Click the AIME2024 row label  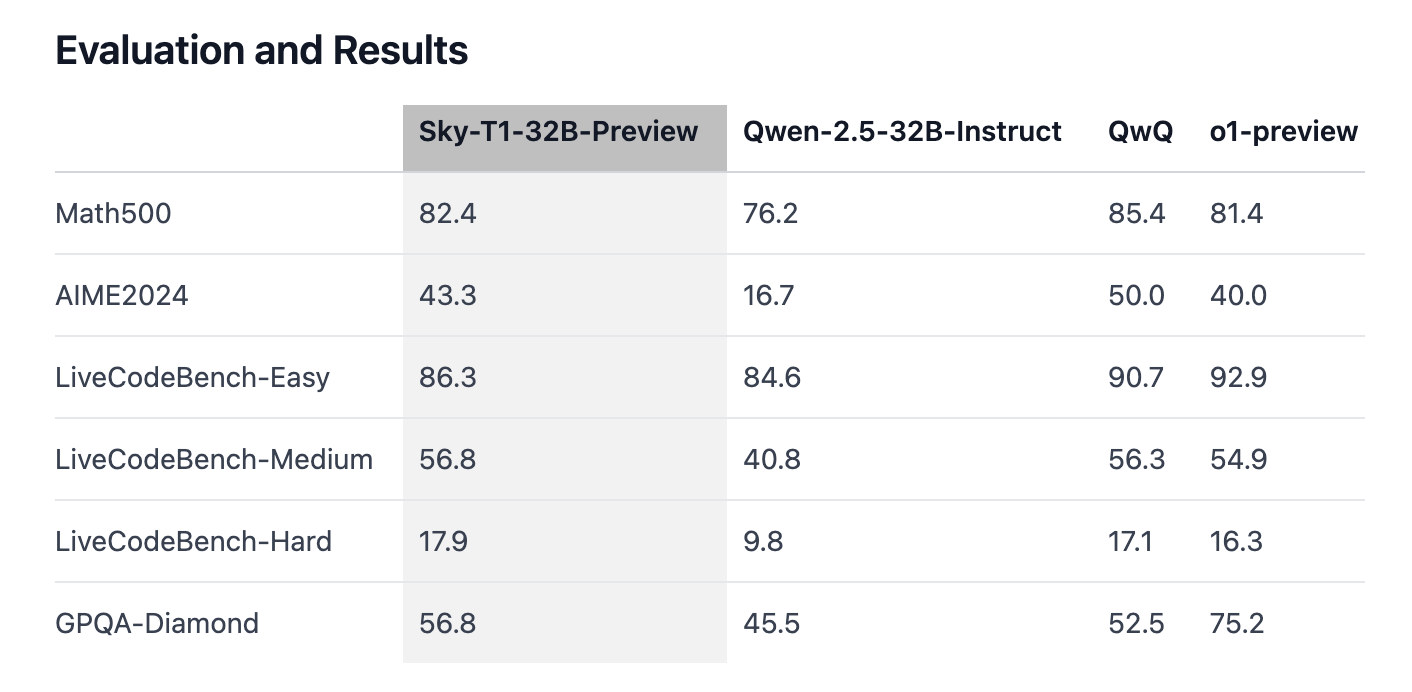pos(122,296)
